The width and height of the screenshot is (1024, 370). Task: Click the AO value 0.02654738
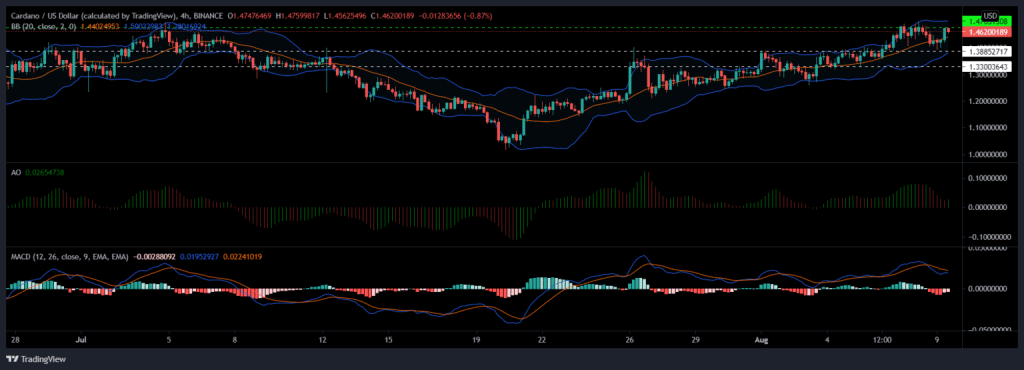point(44,172)
